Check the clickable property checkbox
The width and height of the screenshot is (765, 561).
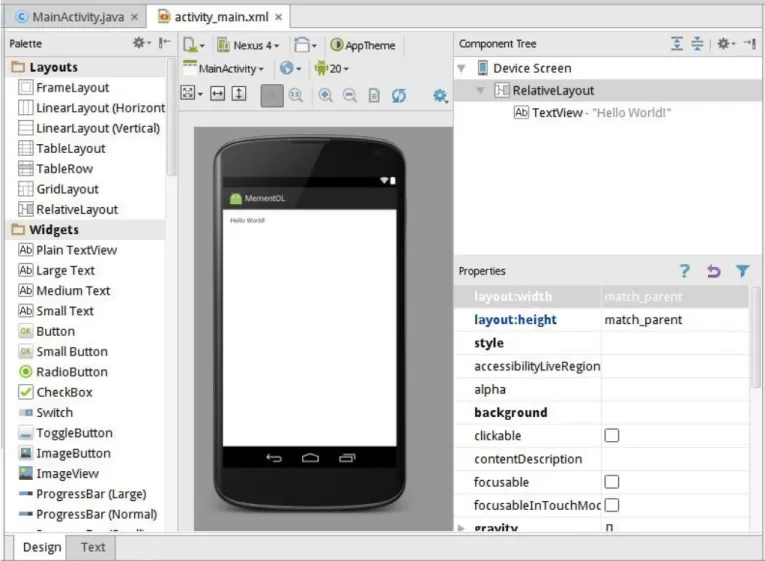point(612,435)
